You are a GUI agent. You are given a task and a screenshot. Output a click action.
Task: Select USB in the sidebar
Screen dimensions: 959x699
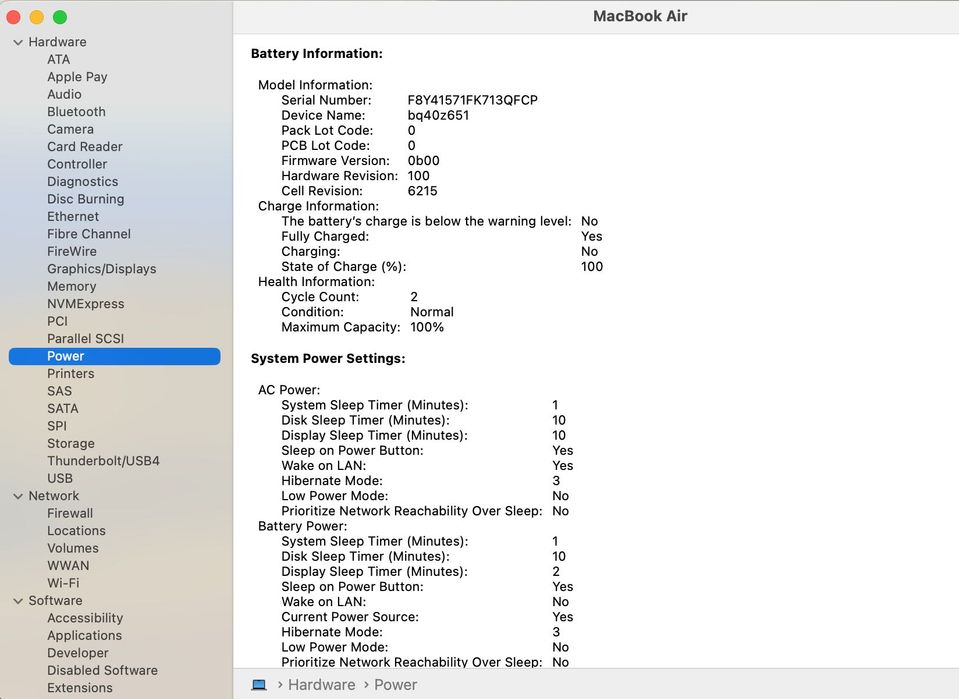click(x=60, y=478)
